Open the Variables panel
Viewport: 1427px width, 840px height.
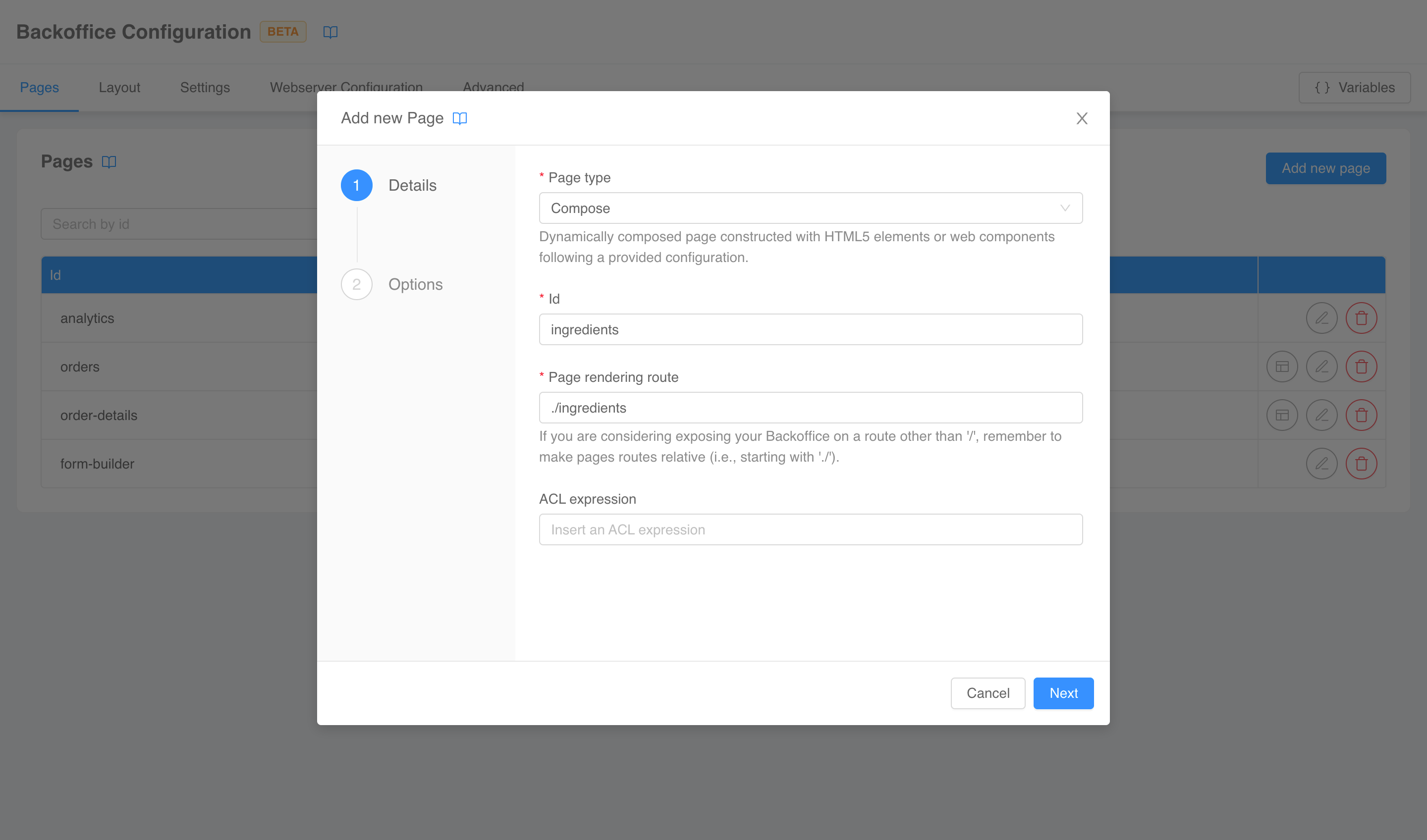[x=1354, y=87]
